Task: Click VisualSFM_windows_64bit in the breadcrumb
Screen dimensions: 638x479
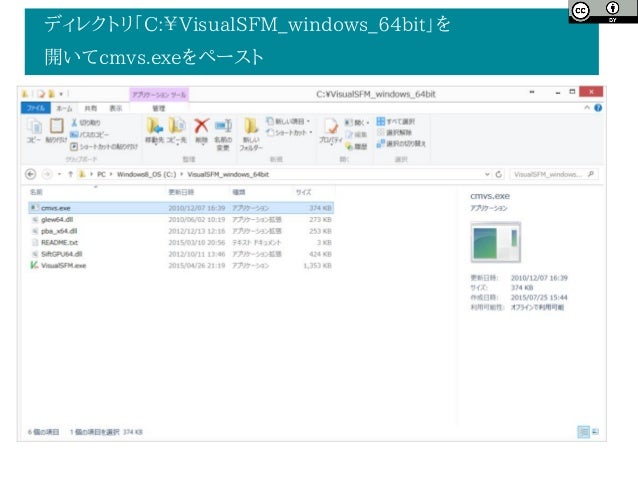Action: point(228,174)
